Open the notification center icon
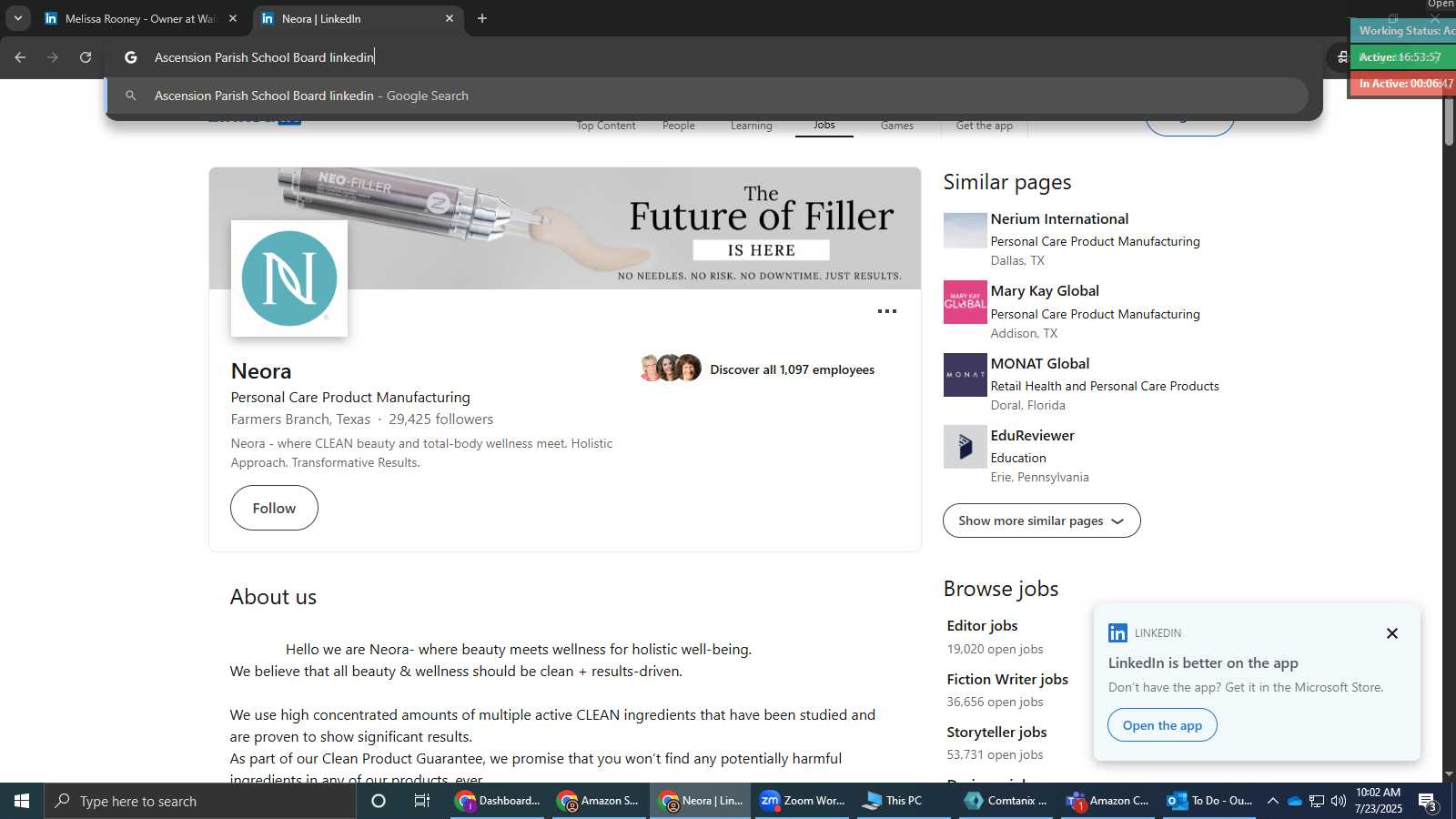This screenshot has height=819, width=1456. (x=1428, y=801)
